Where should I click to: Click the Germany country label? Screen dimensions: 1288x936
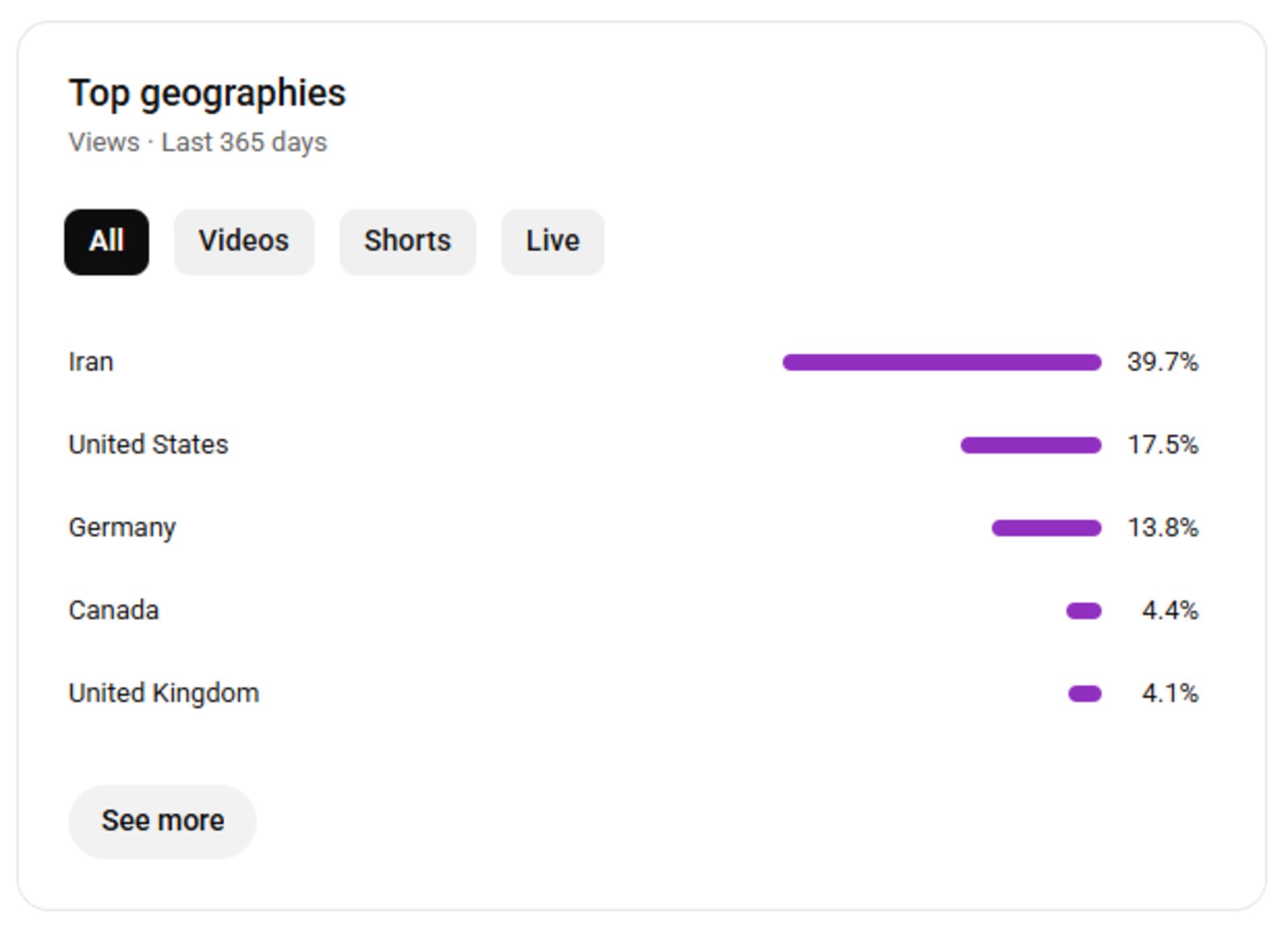click(x=122, y=528)
